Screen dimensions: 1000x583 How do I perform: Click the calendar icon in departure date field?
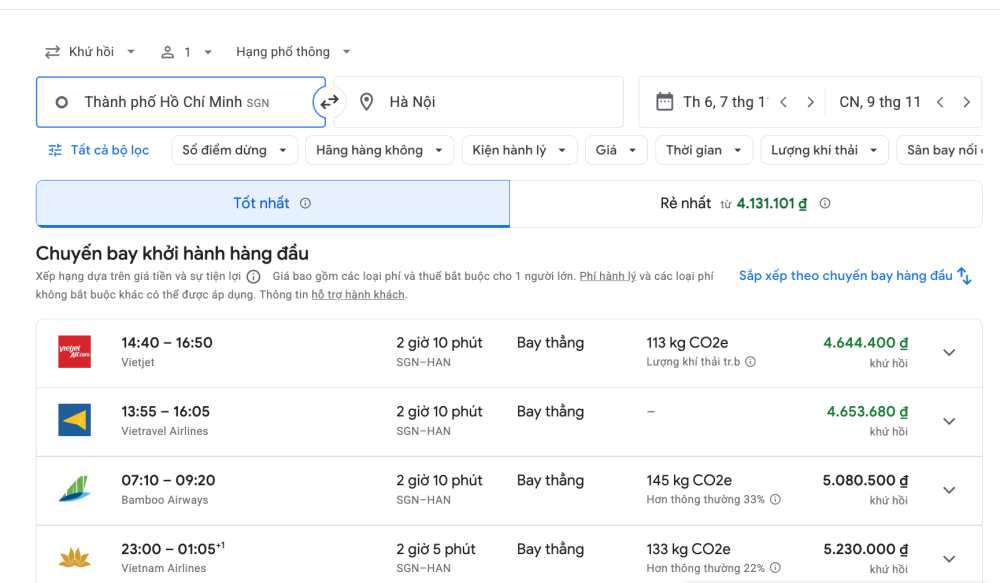coord(664,102)
